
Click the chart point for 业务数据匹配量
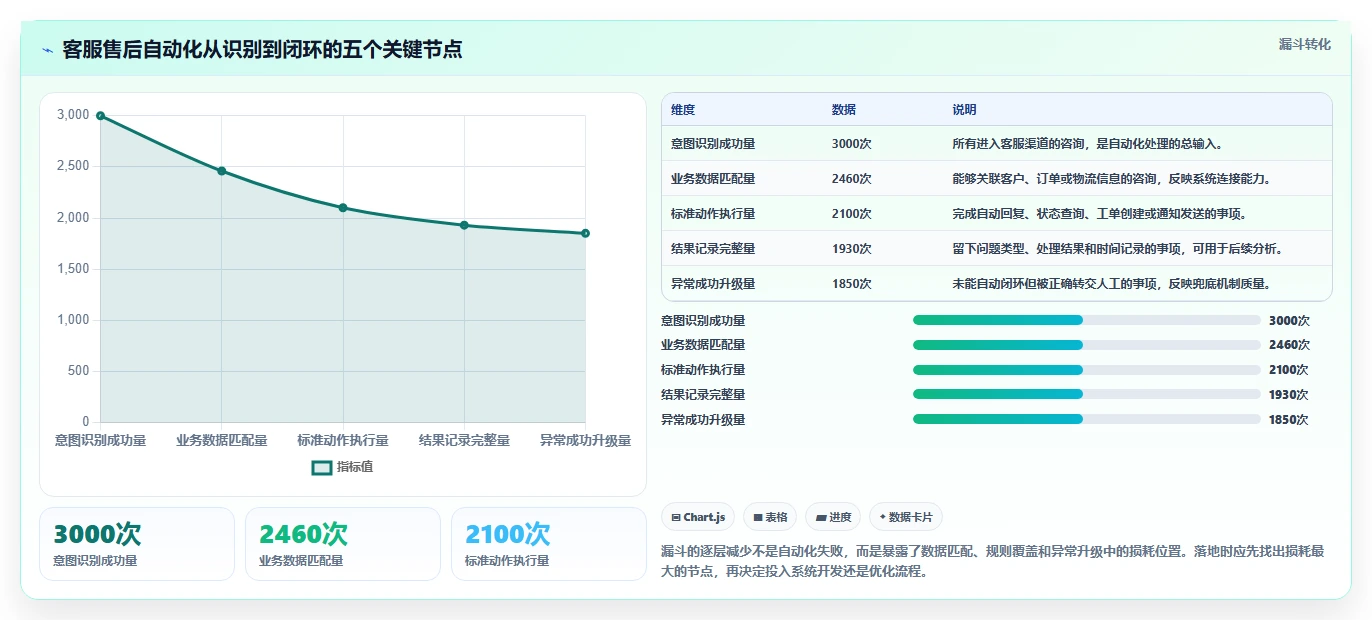[x=222, y=171]
